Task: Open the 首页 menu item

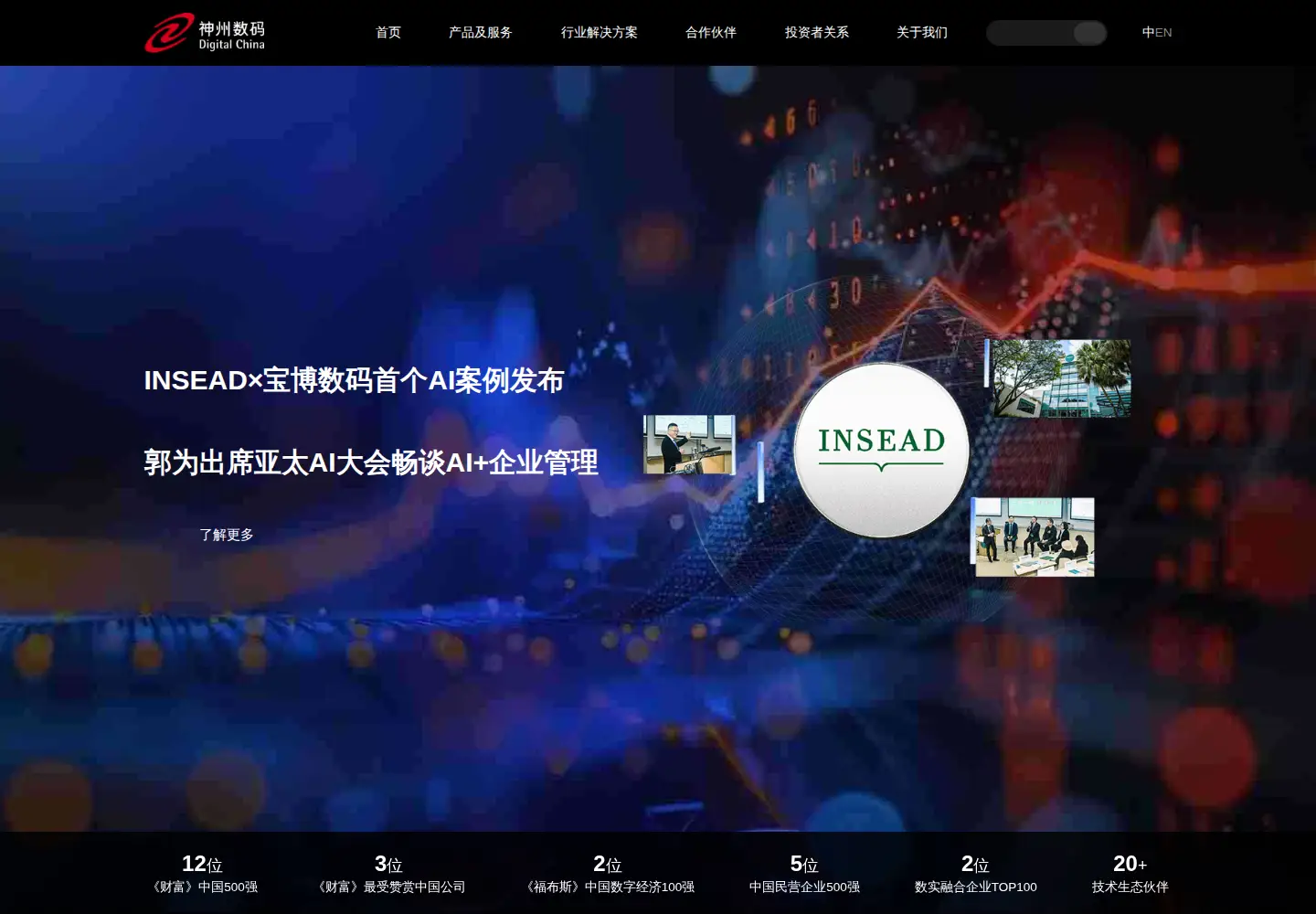Action: pos(388,33)
